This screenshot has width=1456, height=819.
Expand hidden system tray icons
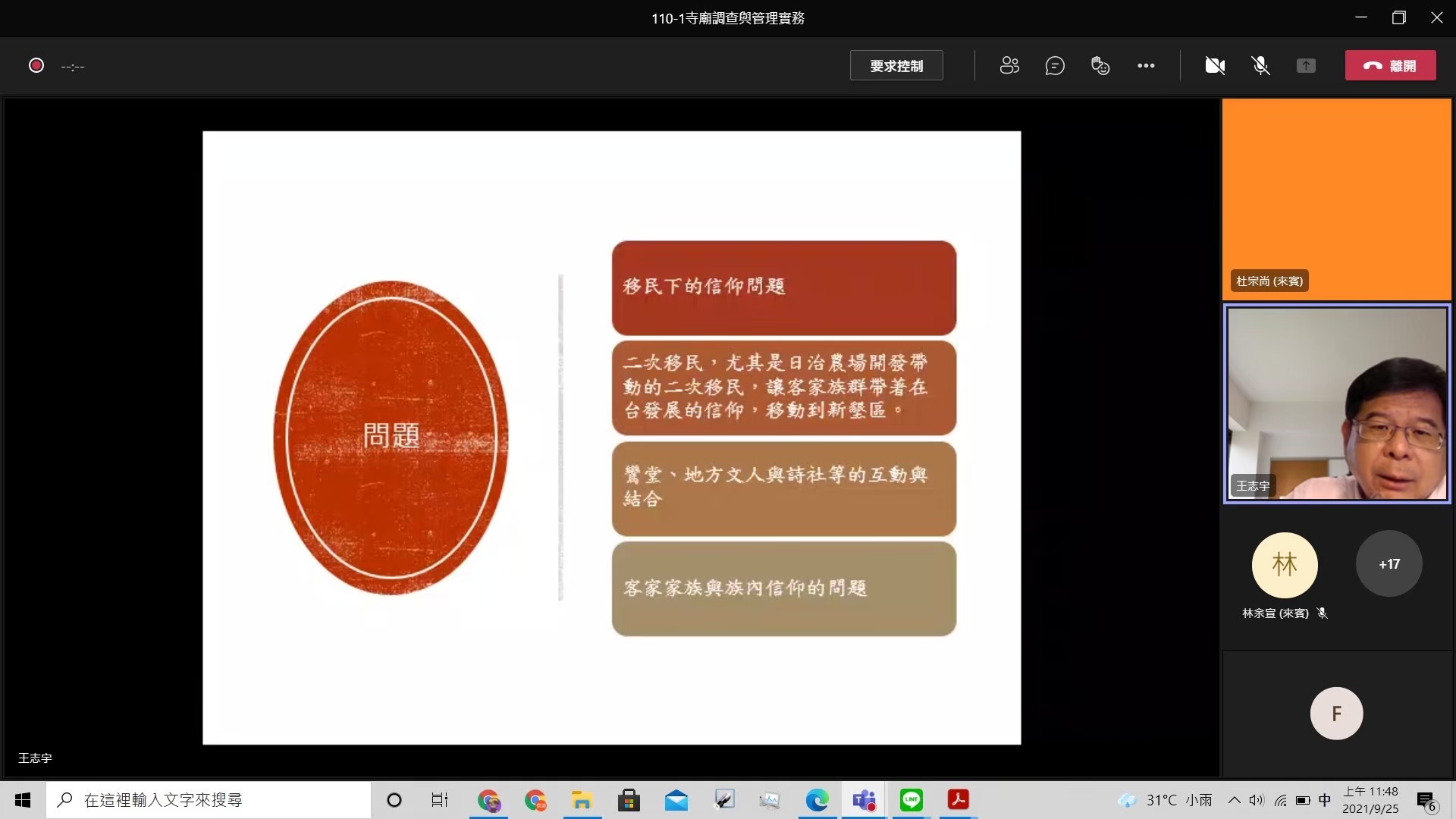[1234, 800]
